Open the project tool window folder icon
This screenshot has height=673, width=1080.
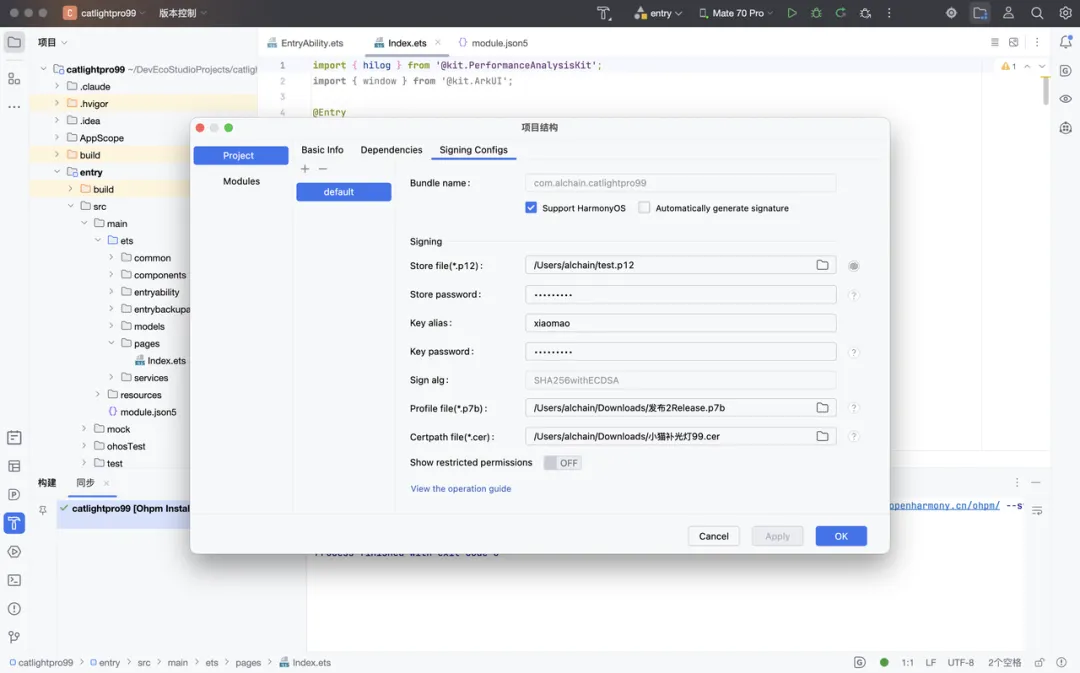click(14, 42)
